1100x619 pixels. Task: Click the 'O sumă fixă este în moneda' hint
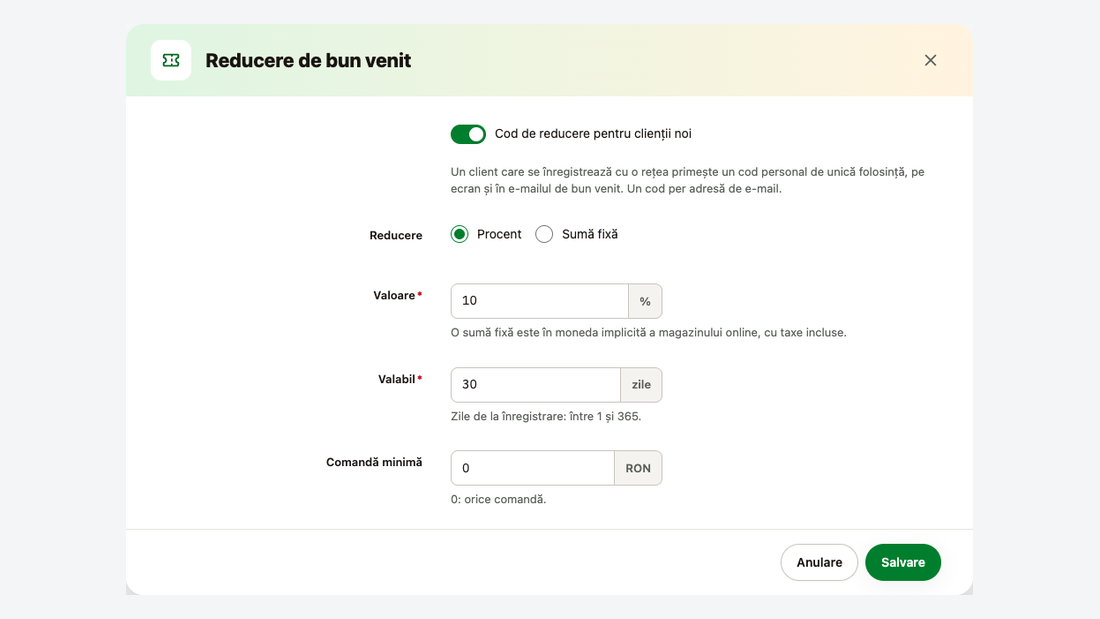click(x=648, y=333)
